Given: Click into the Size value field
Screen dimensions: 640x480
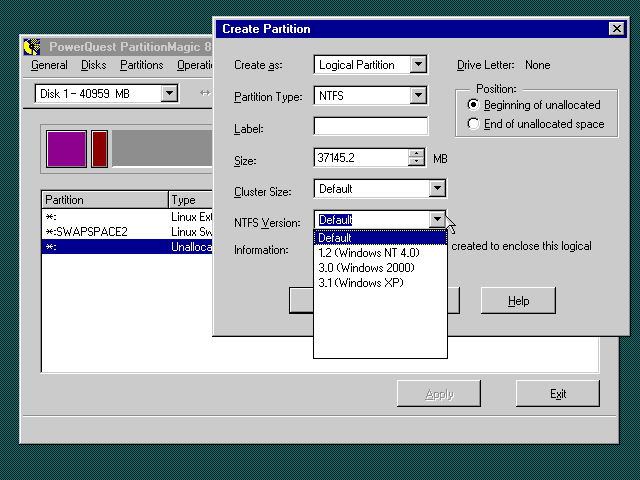Looking at the screenshot, I should point(361,158).
